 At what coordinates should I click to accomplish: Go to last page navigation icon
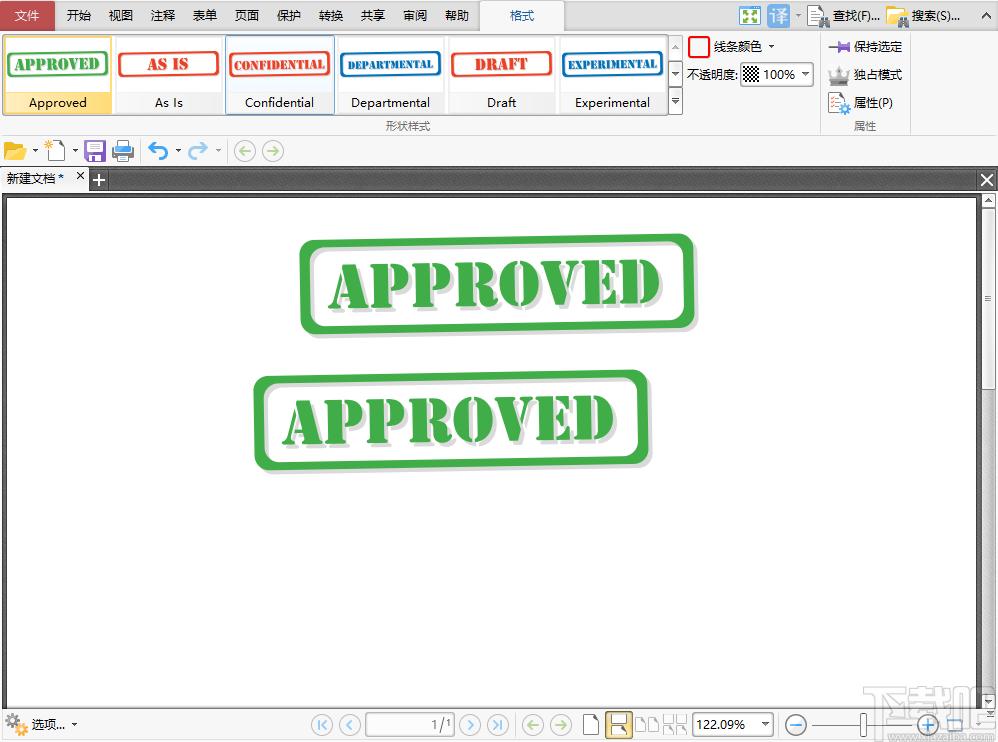(498, 724)
